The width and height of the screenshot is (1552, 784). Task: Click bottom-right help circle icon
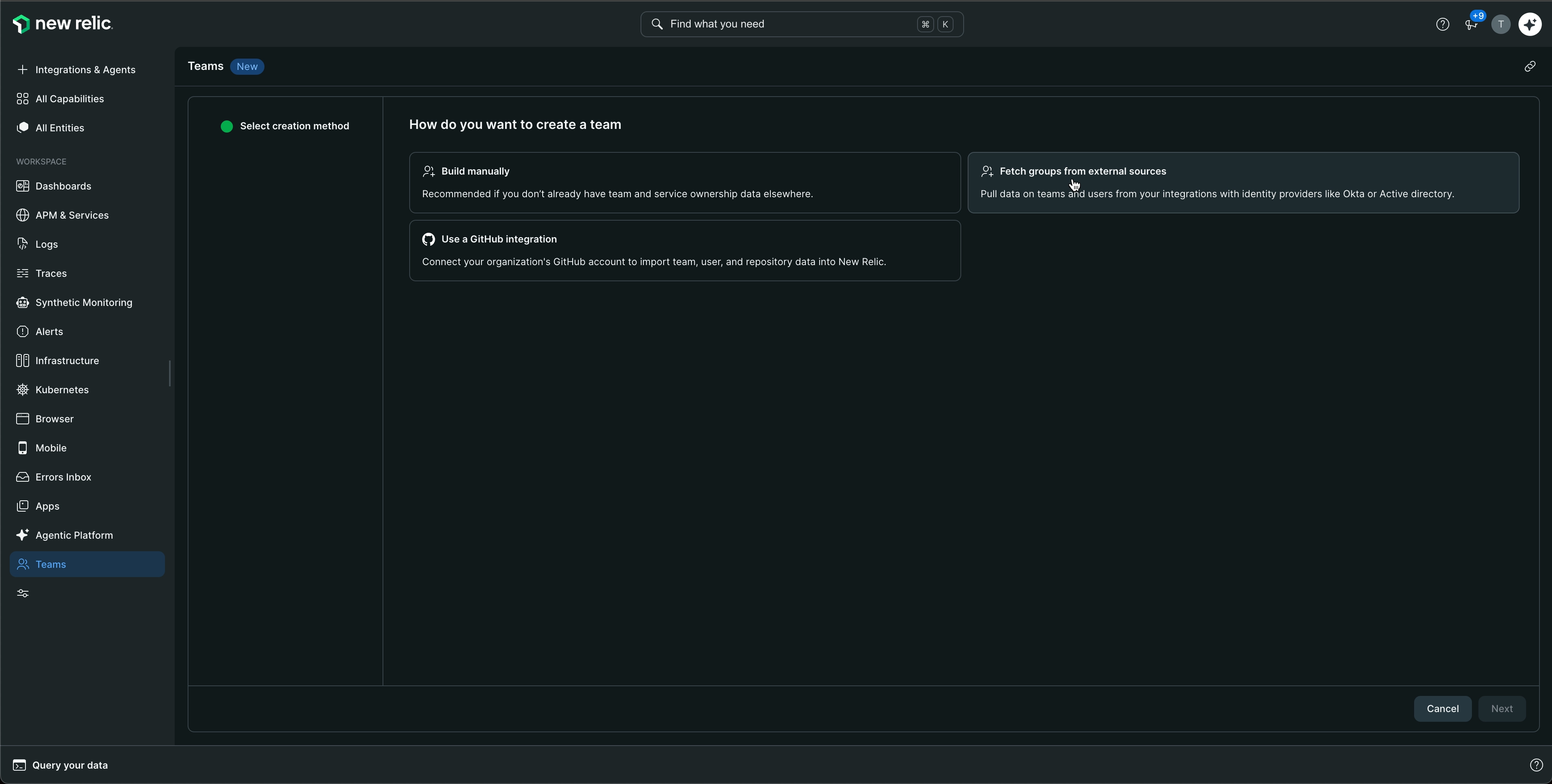click(1536, 765)
